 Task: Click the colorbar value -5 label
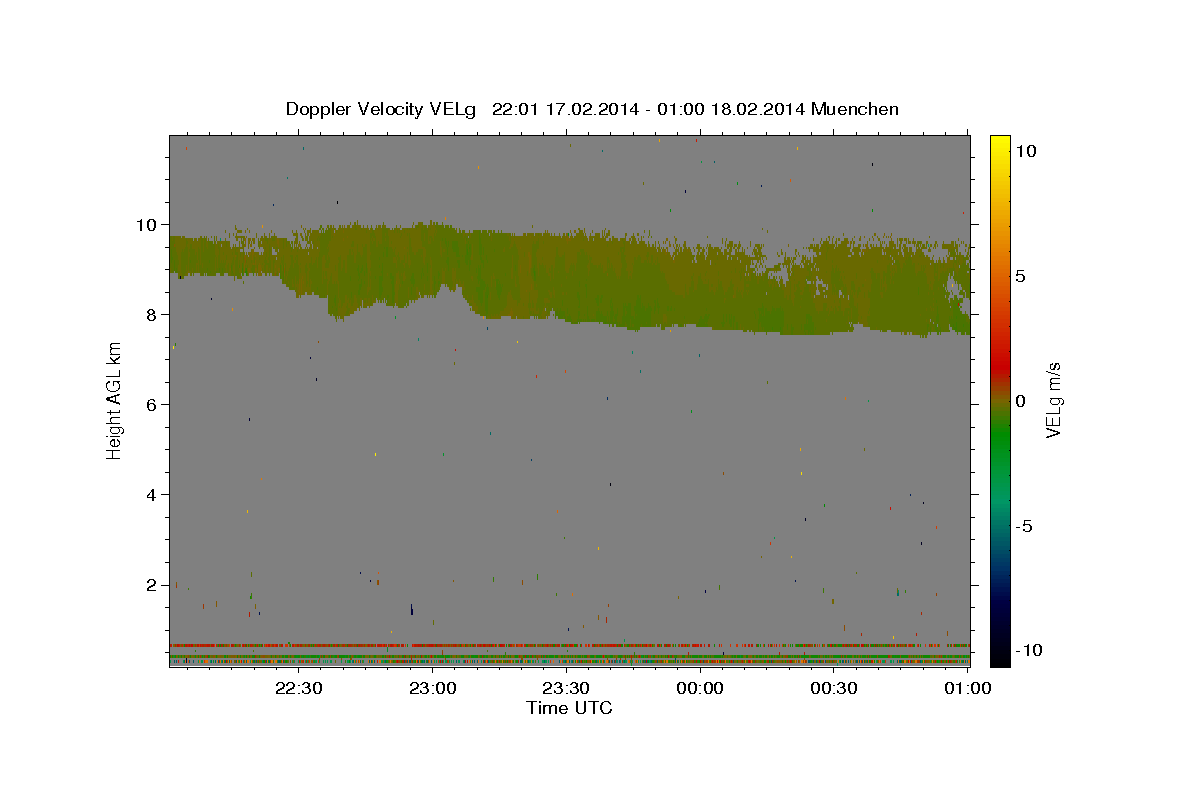pos(1025,525)
